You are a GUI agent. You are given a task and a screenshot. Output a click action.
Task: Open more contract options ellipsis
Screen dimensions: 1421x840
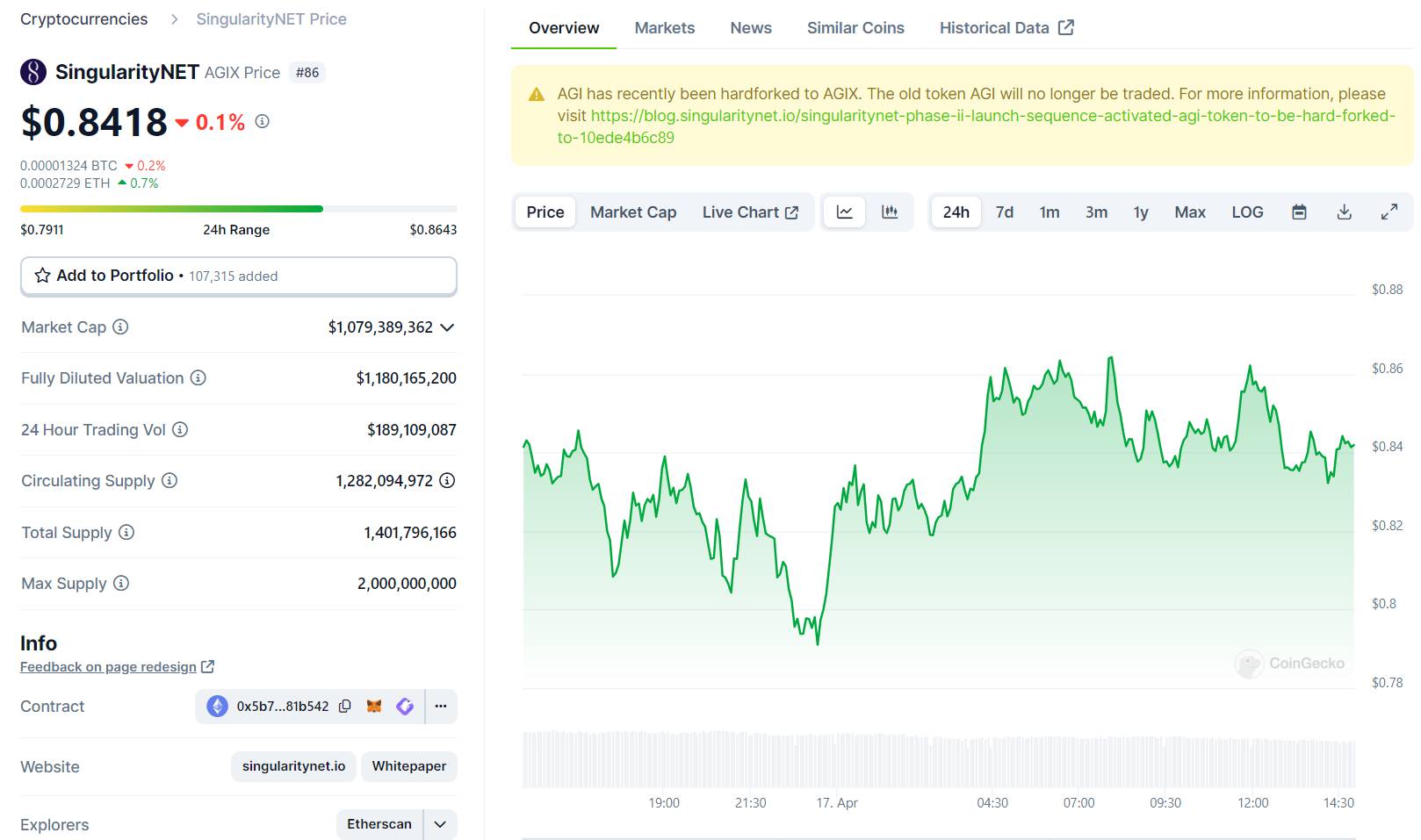pos(441,706)
